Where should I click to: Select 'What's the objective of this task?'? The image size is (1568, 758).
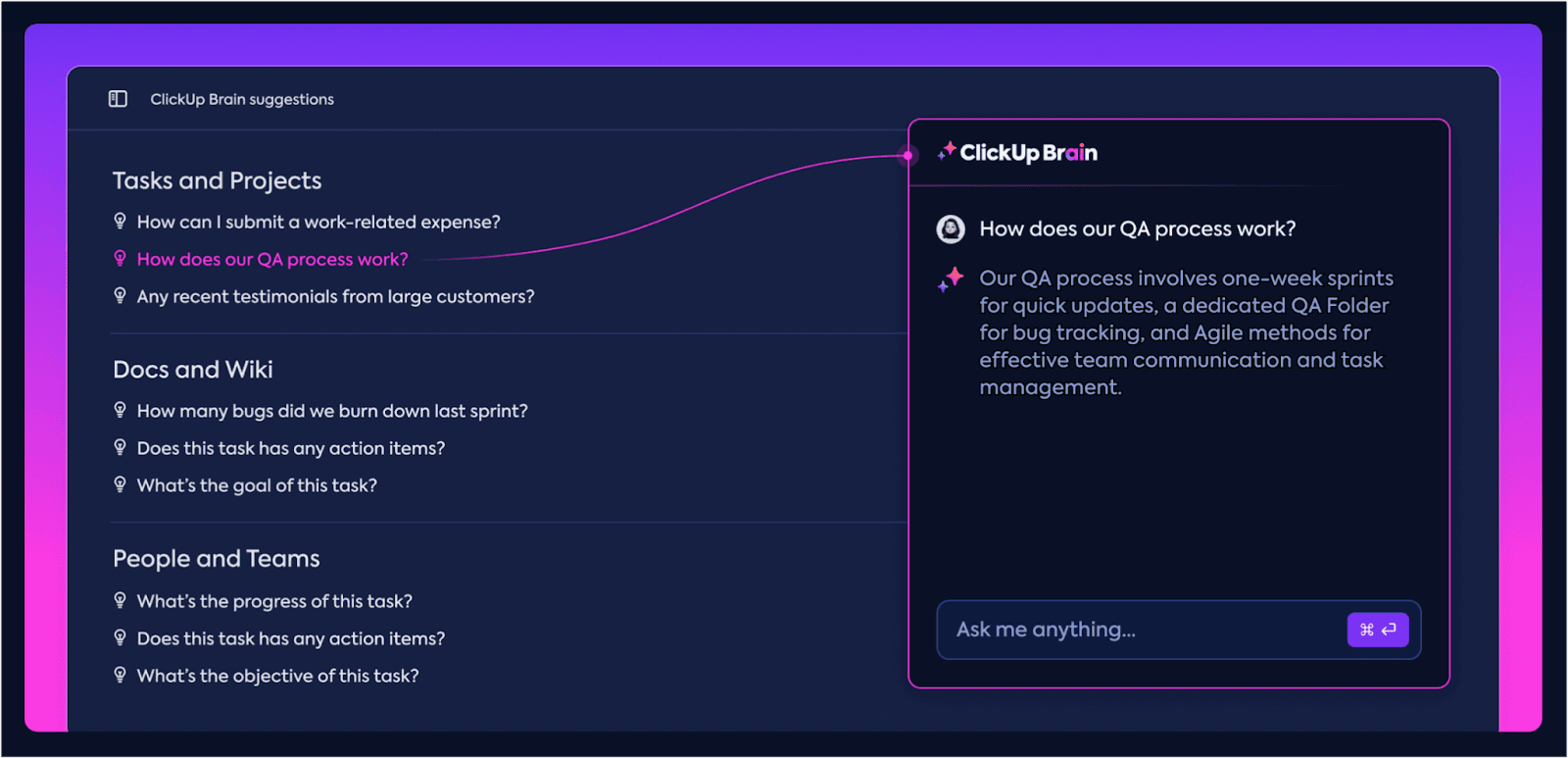coord(278,676)
